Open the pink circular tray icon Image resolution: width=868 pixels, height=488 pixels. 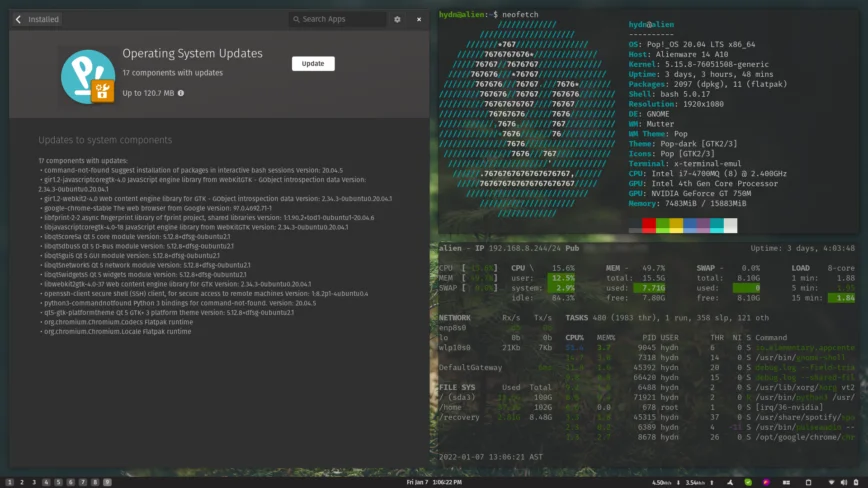pyautogui.click(x=766, y=482)
